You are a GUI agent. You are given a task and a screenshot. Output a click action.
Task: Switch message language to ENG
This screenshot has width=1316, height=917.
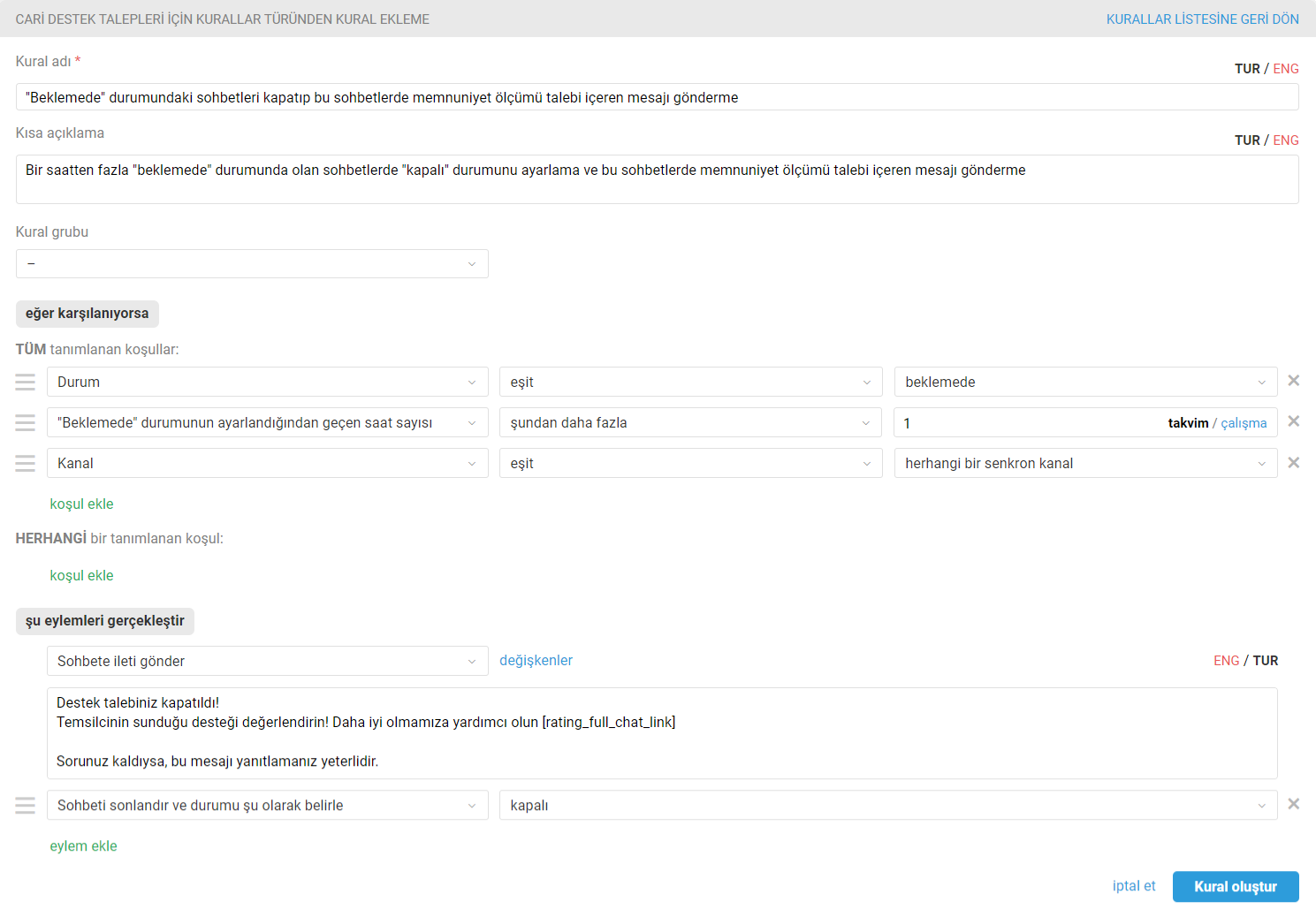1226,661
